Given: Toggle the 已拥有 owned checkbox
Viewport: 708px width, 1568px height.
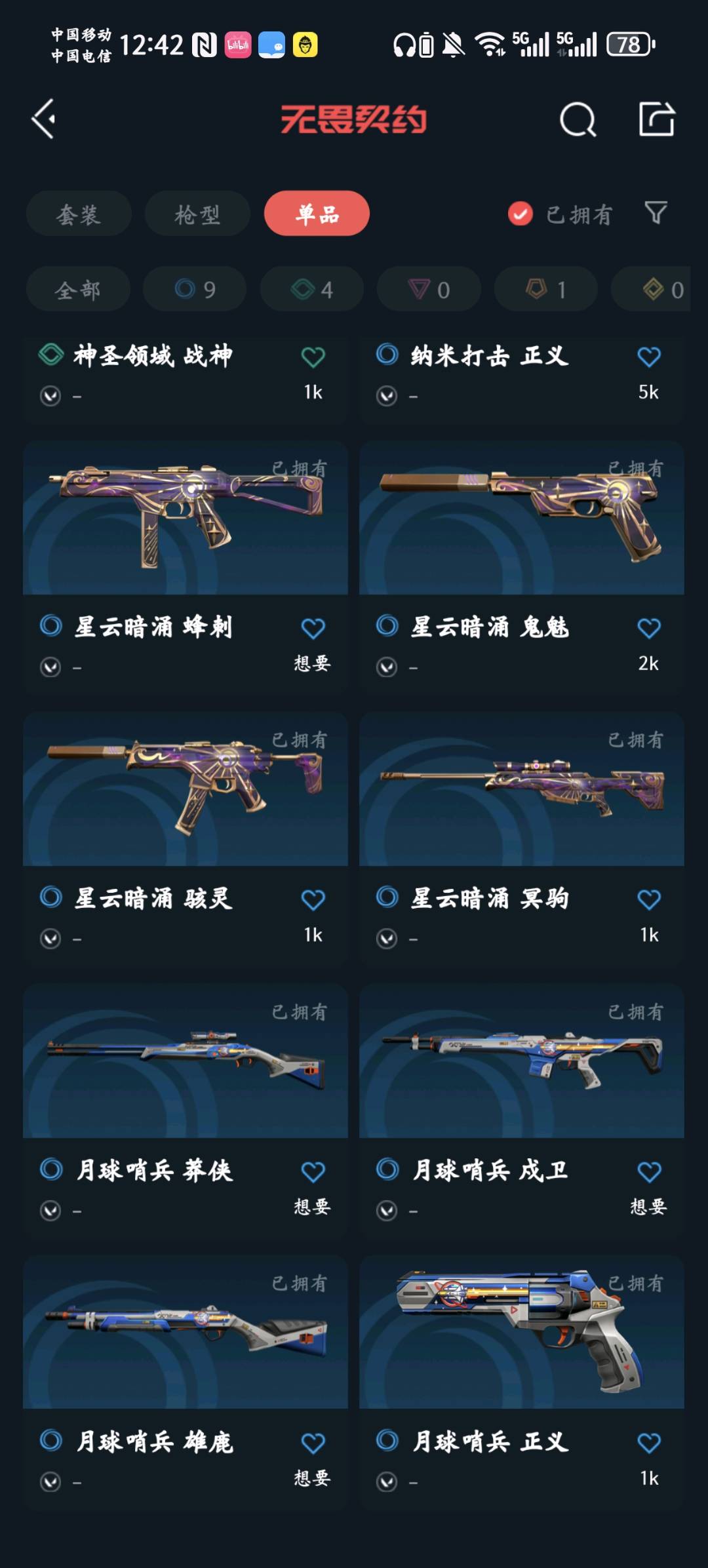Looking at the screenshot, I should point(521,214).
